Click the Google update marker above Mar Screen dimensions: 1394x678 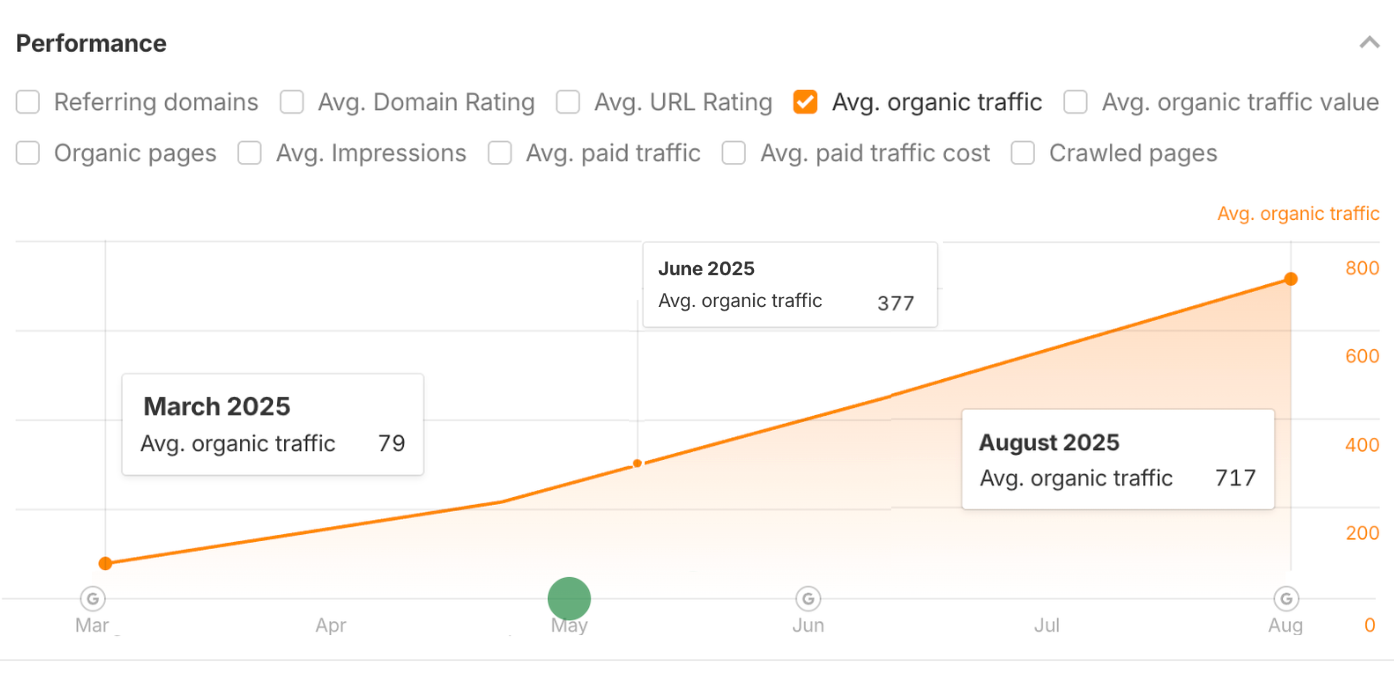92,597
